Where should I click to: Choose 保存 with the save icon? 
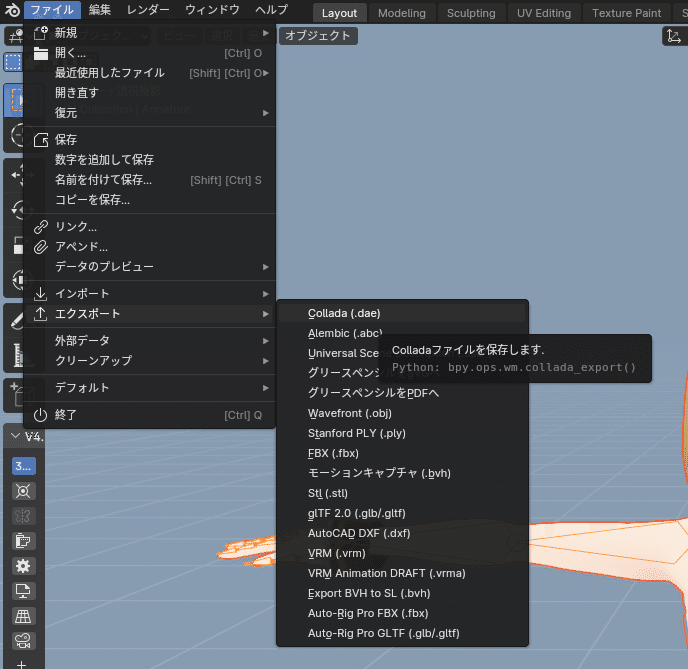click(x=150, y=140)
